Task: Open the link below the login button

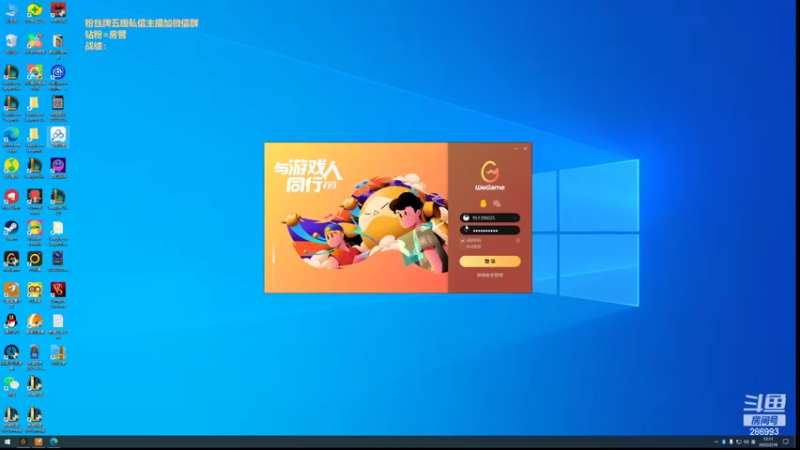Action: (x=490, y=275)
